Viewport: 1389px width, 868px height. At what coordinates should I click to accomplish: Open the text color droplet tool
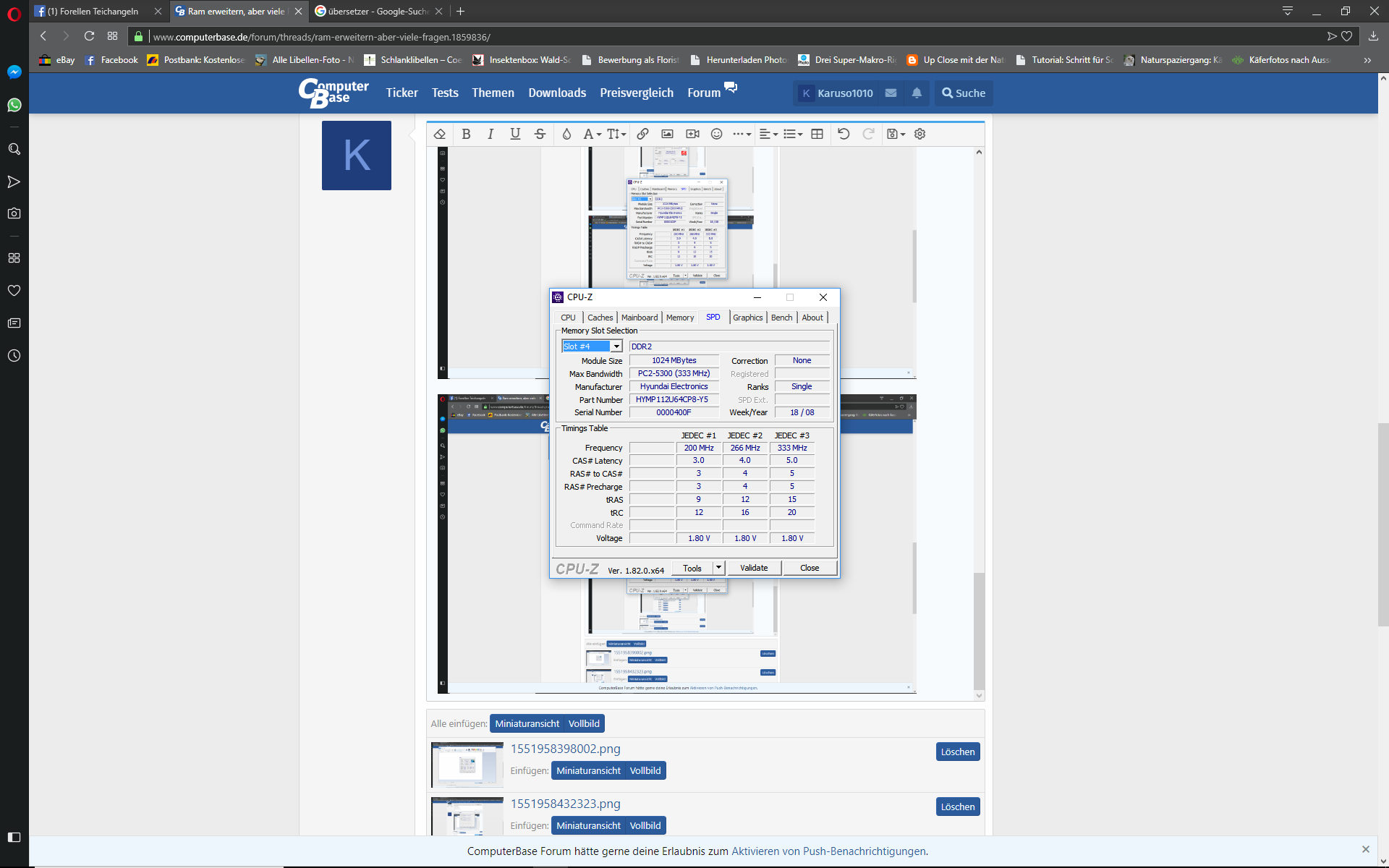pos(566,134)
